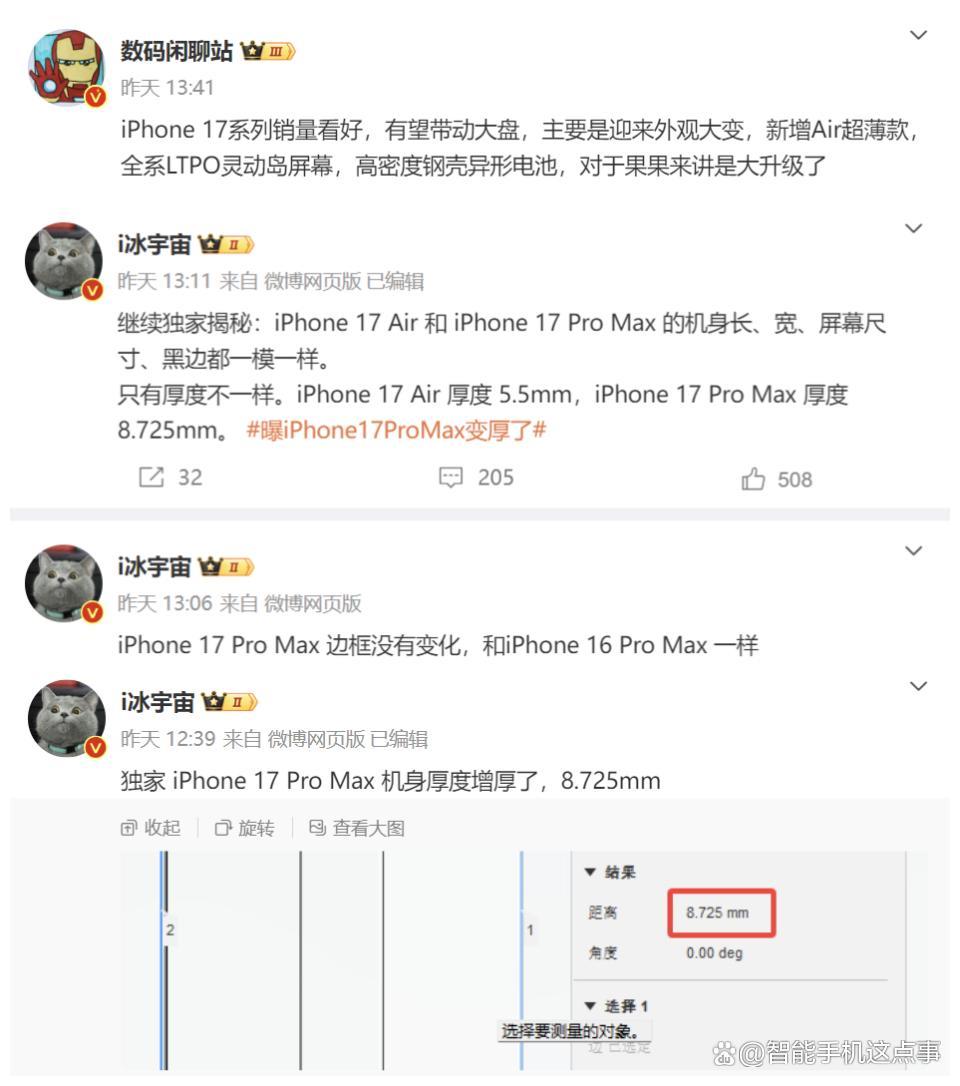Image resolution: width=960 pixels, height=1086 pixels.
Task: Open chevron menu on 数码闲聊站 post
Action: (x=918, y=35)
